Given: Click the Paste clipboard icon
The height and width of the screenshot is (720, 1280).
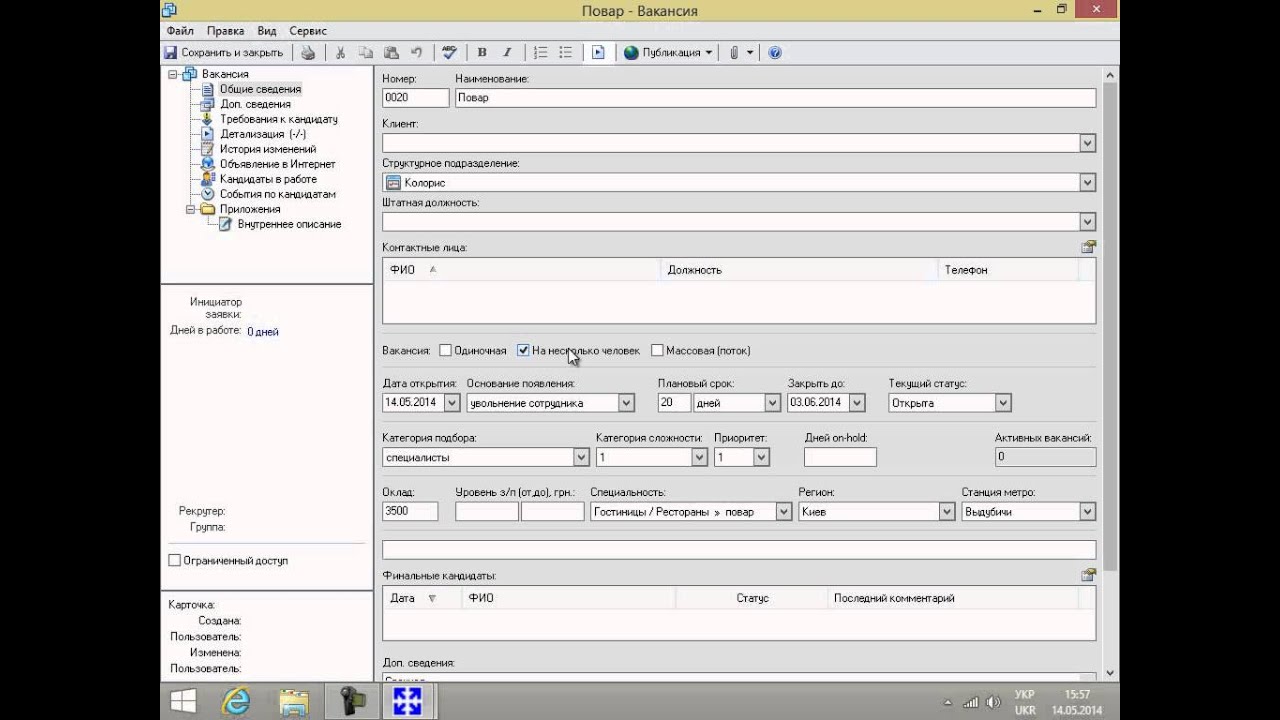Looking at the screenshot, I should (391, 53).
